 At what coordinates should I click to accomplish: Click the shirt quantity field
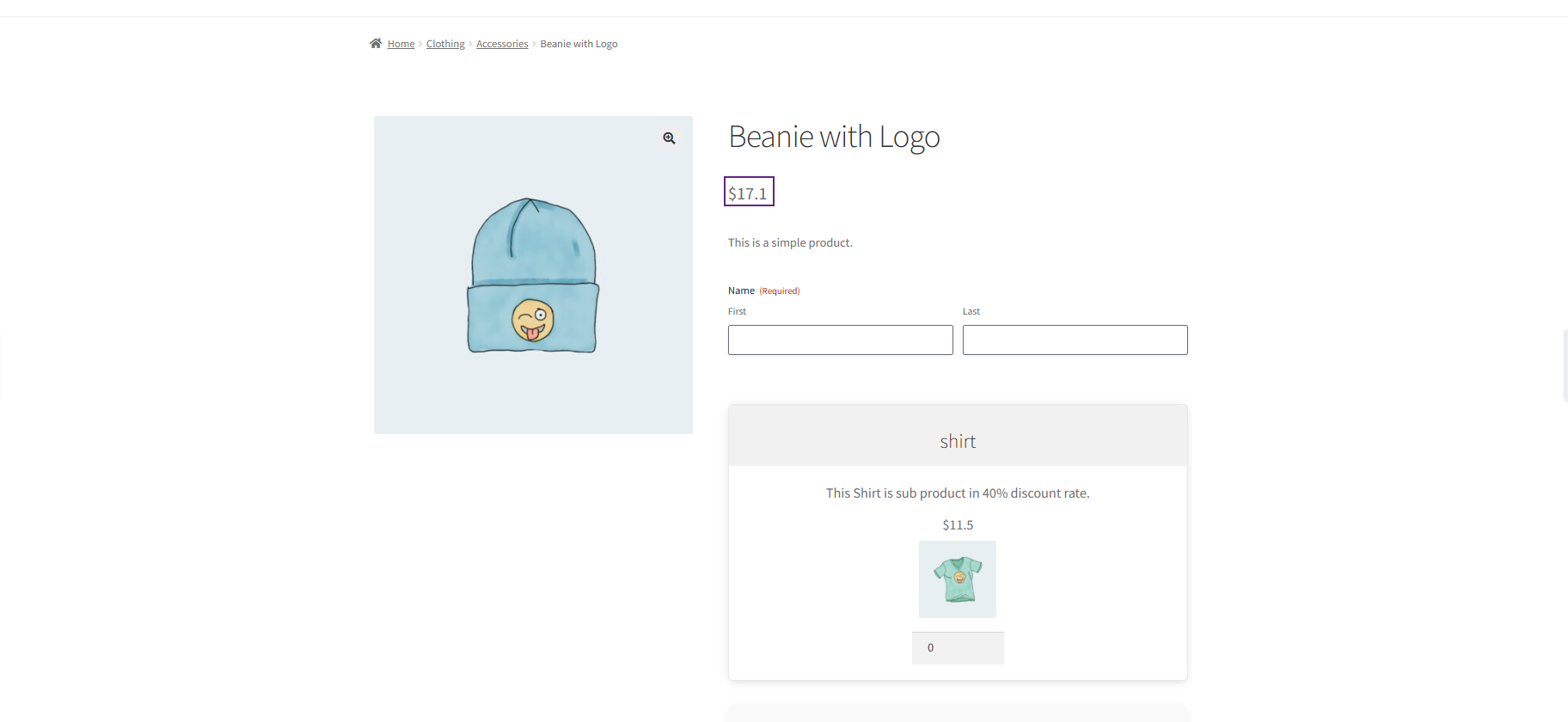tap(957, 648)
